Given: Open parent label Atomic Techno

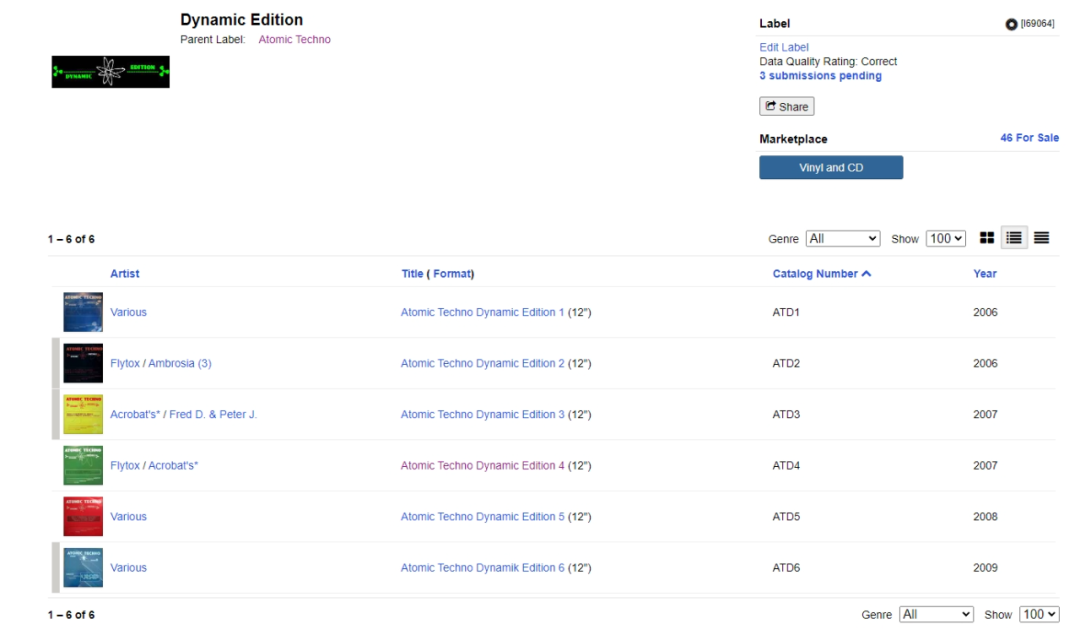Looking at the screenshot, I should tap(294, 39).
